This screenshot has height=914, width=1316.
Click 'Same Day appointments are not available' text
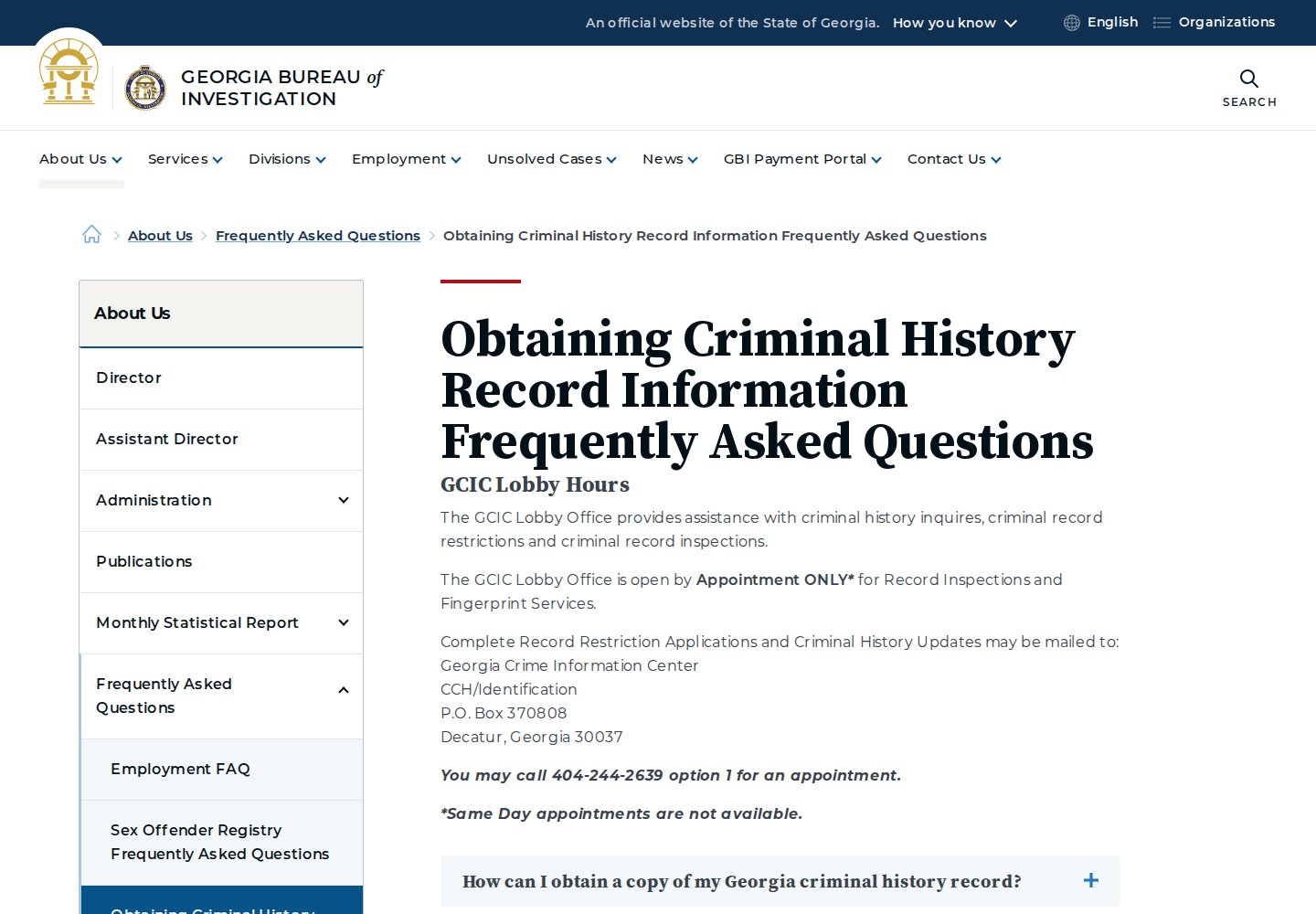(x=621, y=813)
